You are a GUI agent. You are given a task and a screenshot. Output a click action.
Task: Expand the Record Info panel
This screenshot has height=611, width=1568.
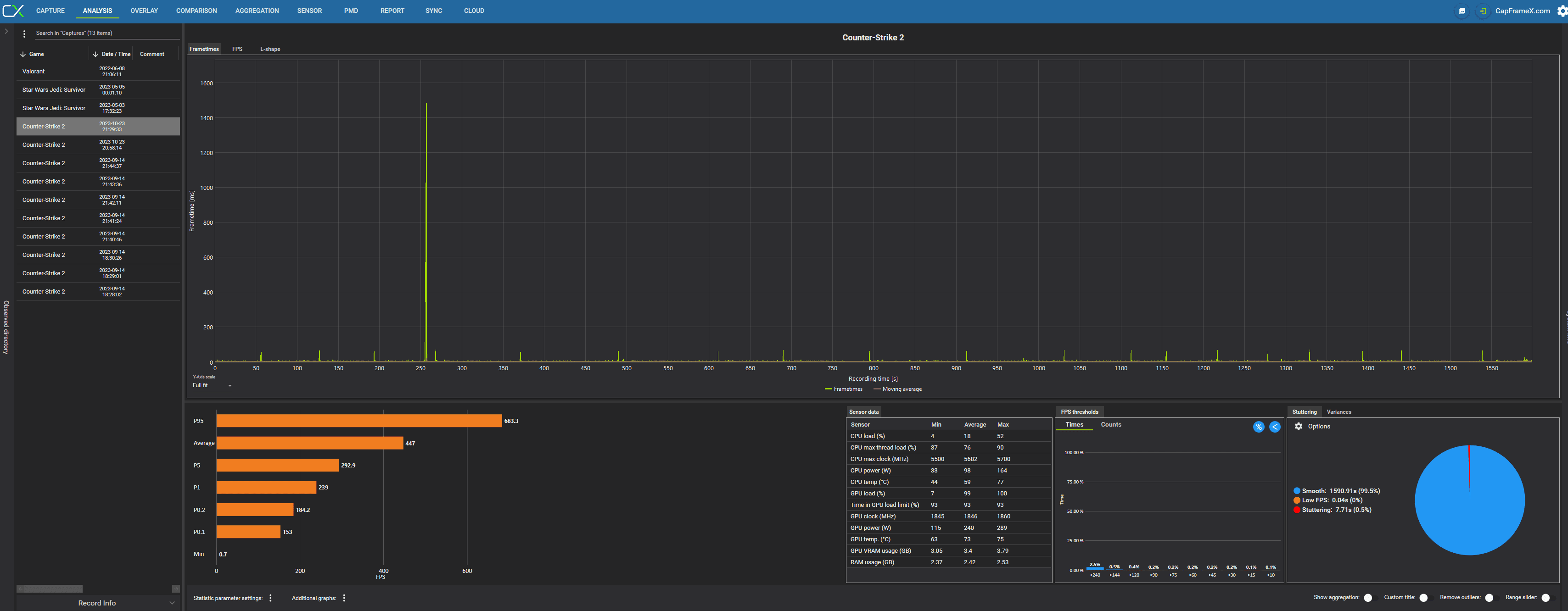(97, 602)
